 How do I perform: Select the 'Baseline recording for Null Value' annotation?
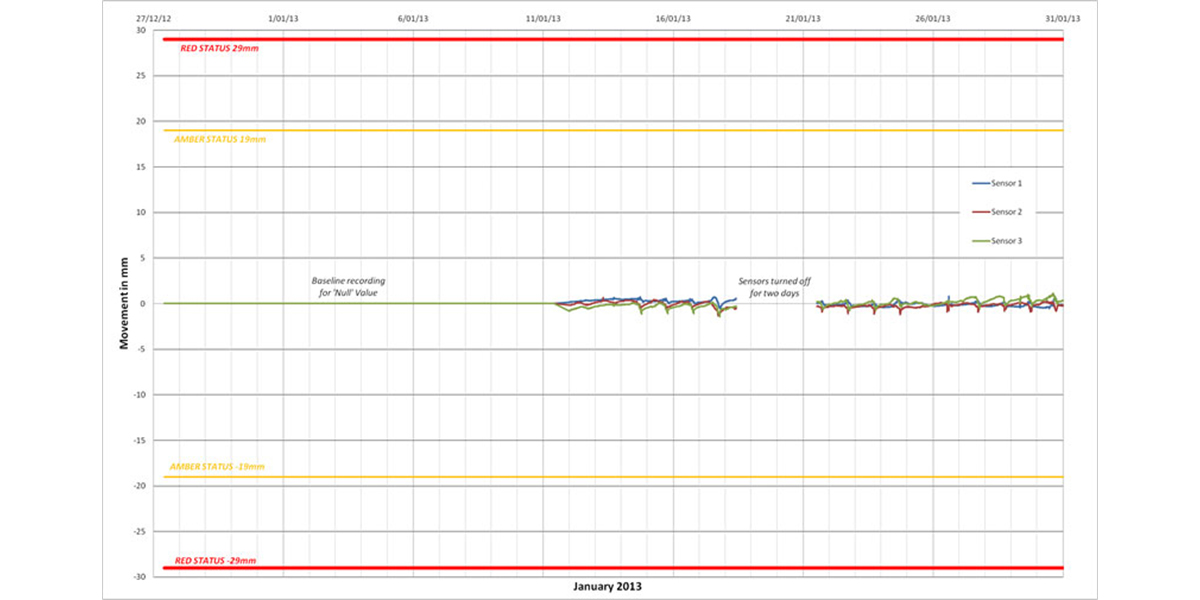click(347, 287)
